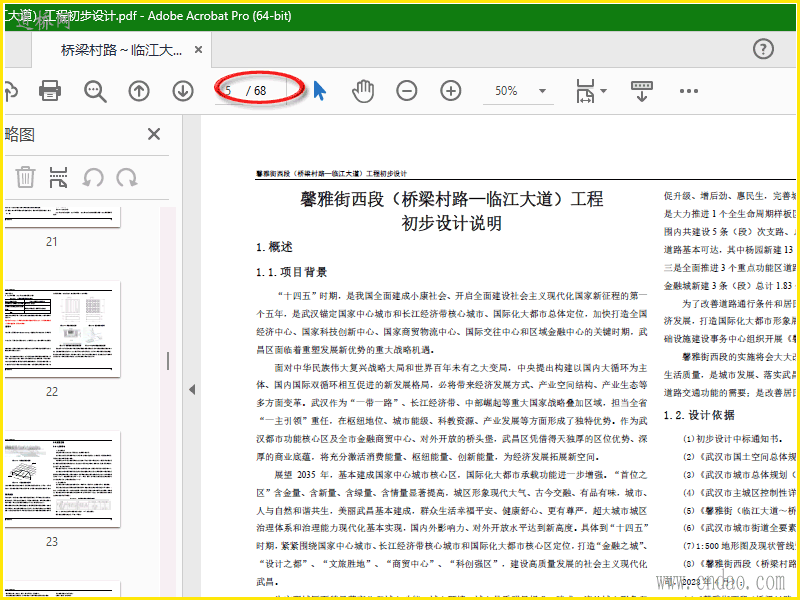The width and height of the screenshot is (800, 600).
Task: Click the insert pages icon in thumbnails panel
Action: coord(59,178)
